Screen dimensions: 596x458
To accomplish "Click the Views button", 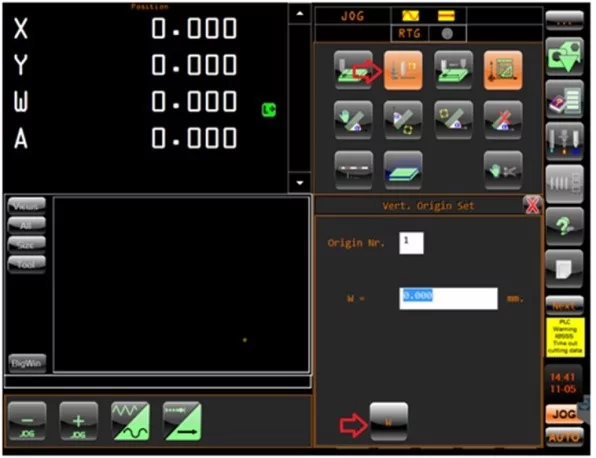I will pyautogui.click(x=27, y=206).
